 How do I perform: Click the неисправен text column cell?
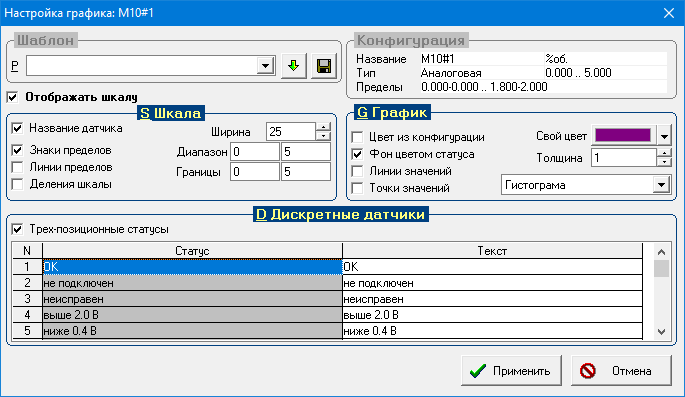coord(492,299)
